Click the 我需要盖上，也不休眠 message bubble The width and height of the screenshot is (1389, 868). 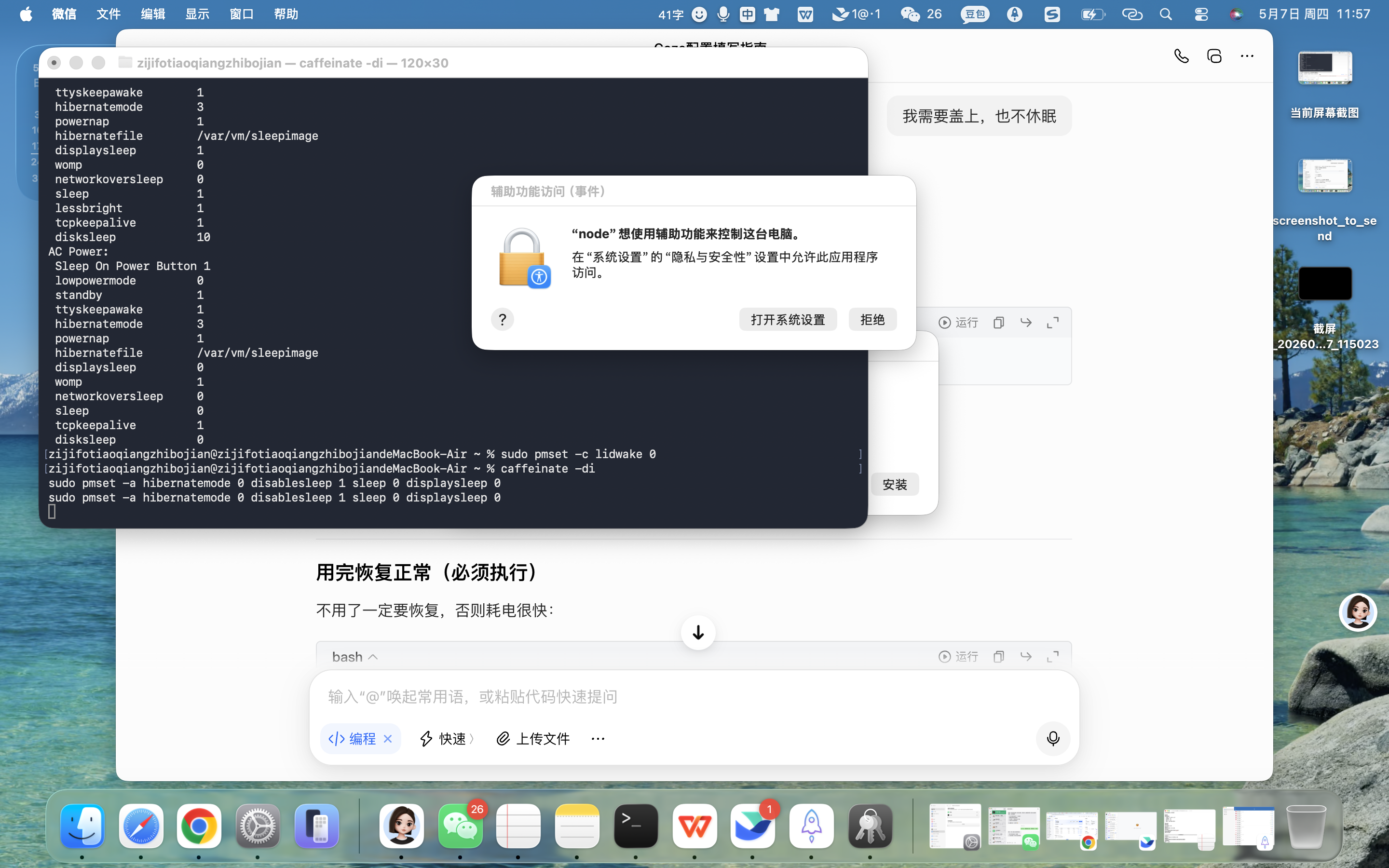click(979, 116)
